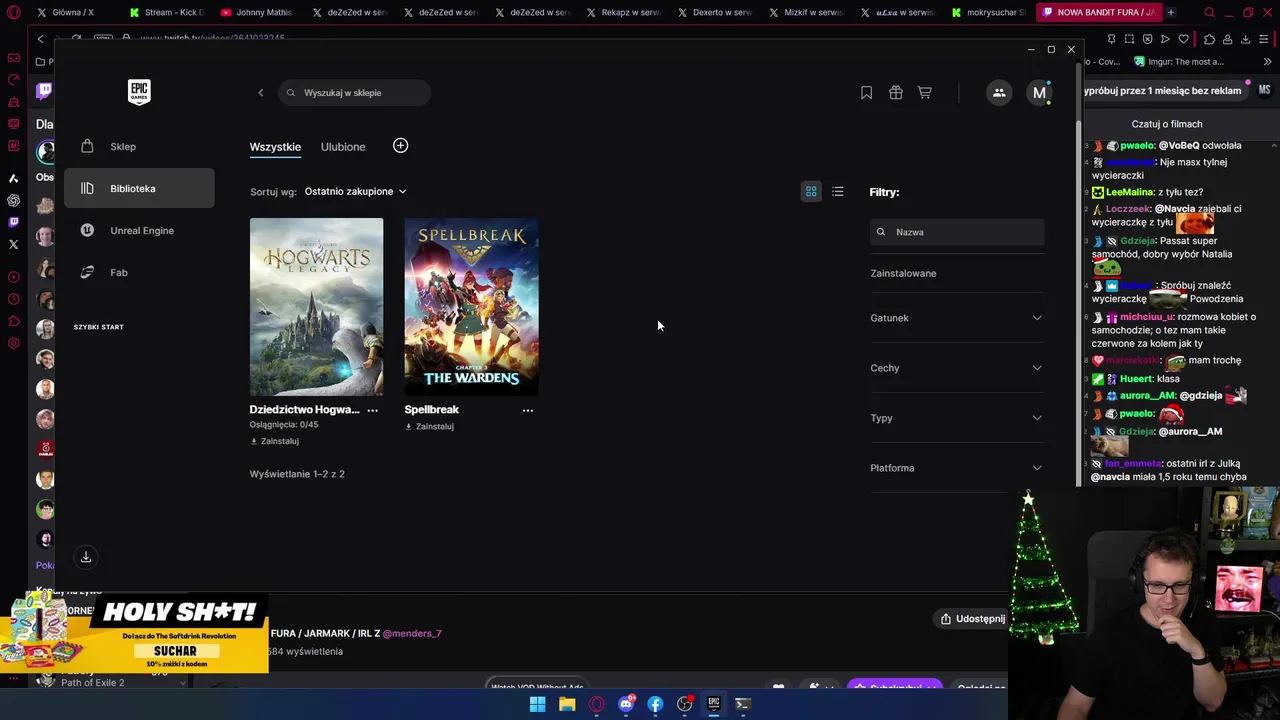Click the Udostępnij share button
1280x720 pixels.
pos(973,619)
